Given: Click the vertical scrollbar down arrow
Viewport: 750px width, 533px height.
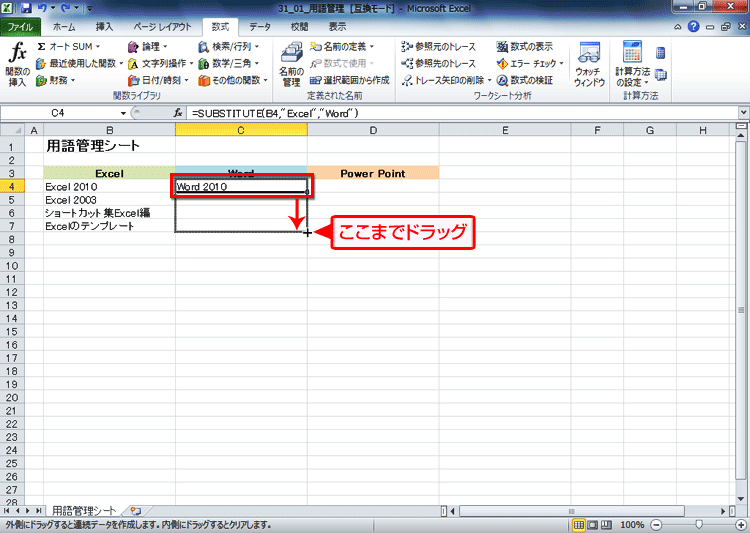Looking at the screenshot, I should click(x=741, y=499).
